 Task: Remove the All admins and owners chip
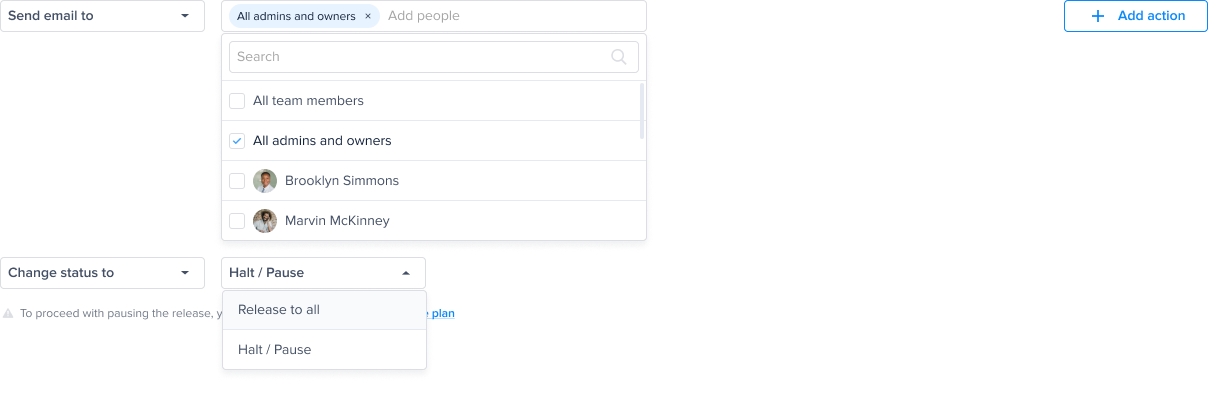pos(368,16)
